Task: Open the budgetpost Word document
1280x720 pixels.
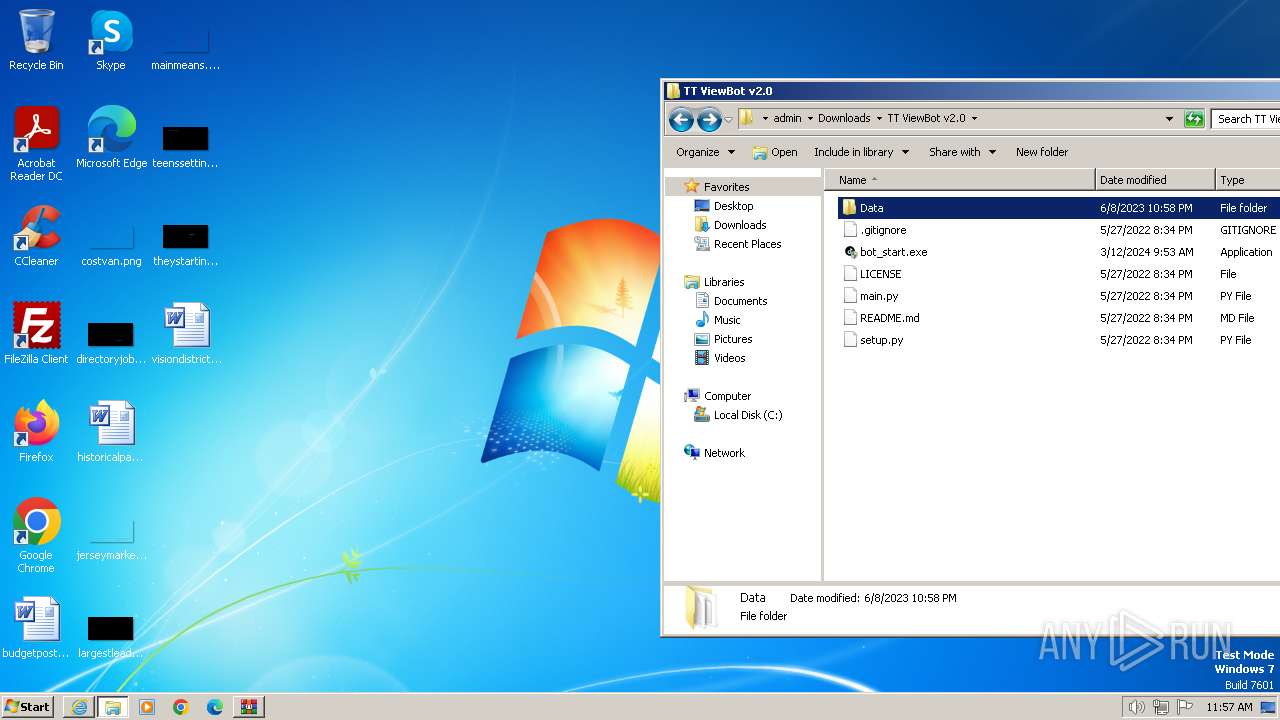Action: pos(36,628)
